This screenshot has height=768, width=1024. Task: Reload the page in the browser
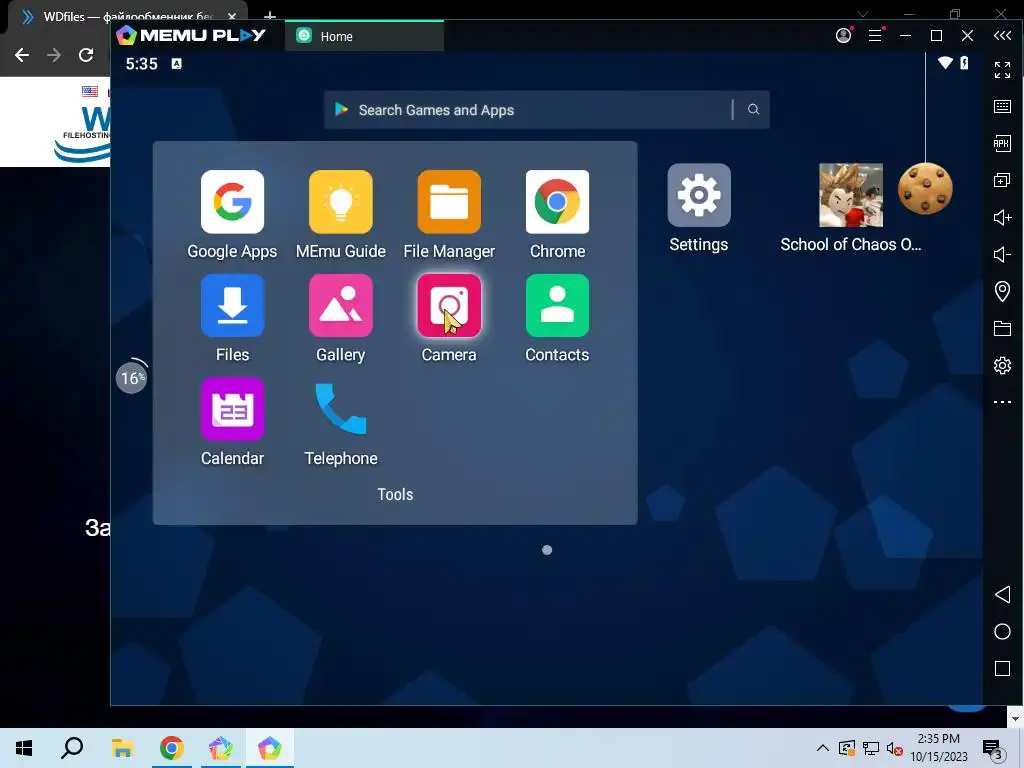point(86,55)
